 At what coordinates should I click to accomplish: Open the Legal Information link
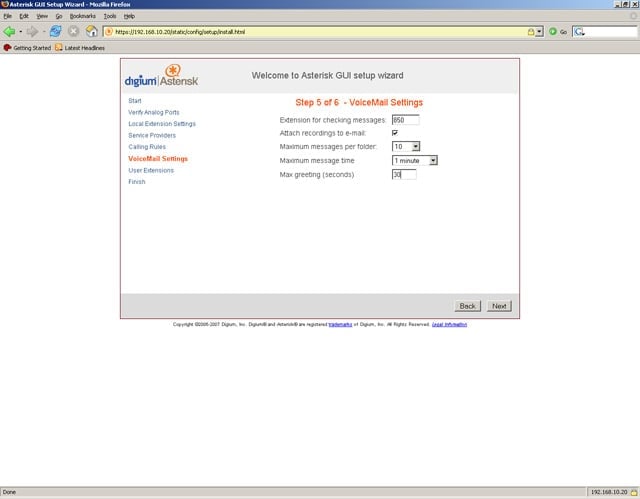[x=449, y=324]
